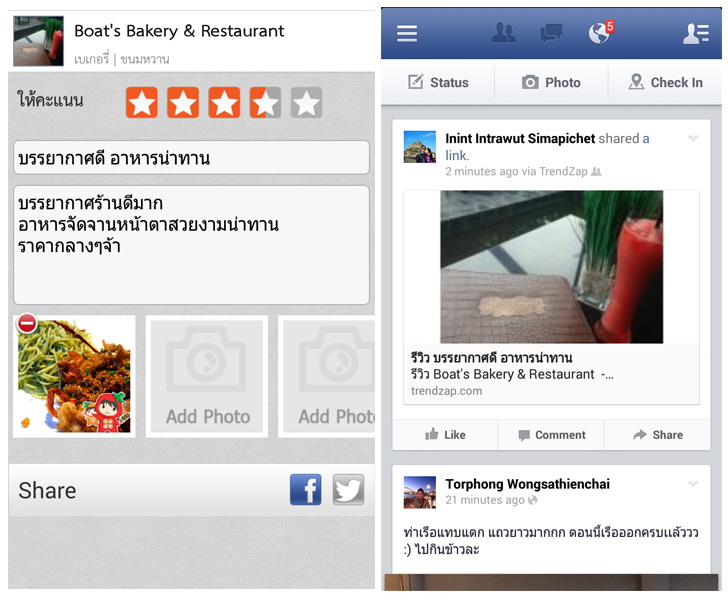Open the messages chat icon

[551, 33]
